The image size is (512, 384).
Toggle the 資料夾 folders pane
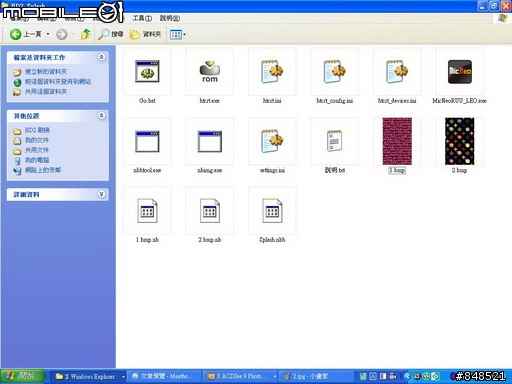[x=145, y=34]
